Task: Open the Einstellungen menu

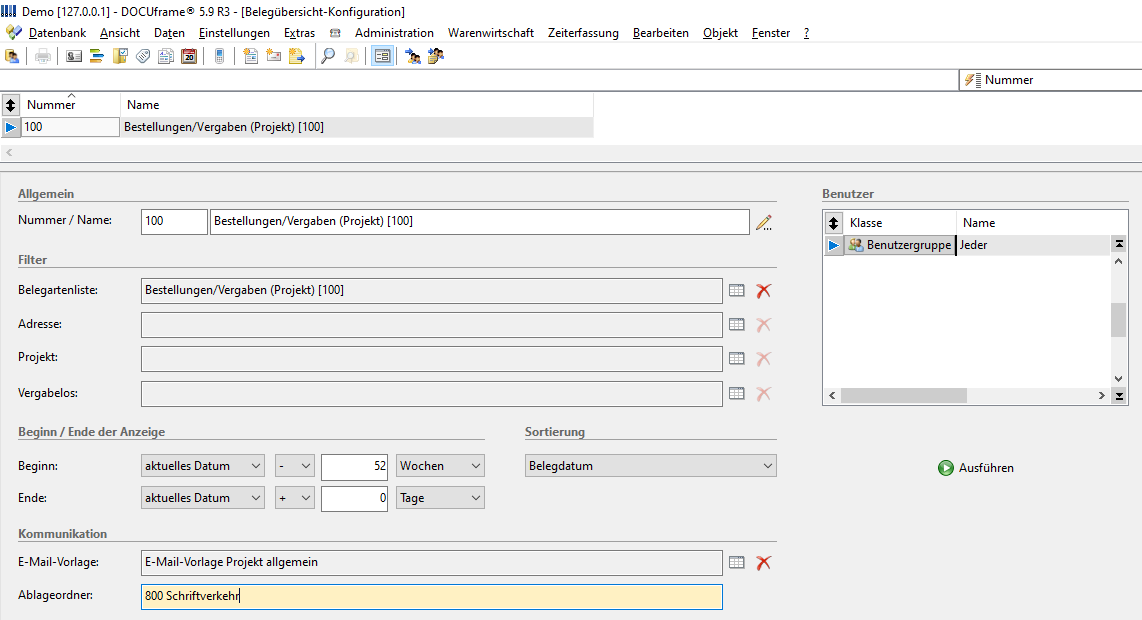Action: click(x=235, y=33)
